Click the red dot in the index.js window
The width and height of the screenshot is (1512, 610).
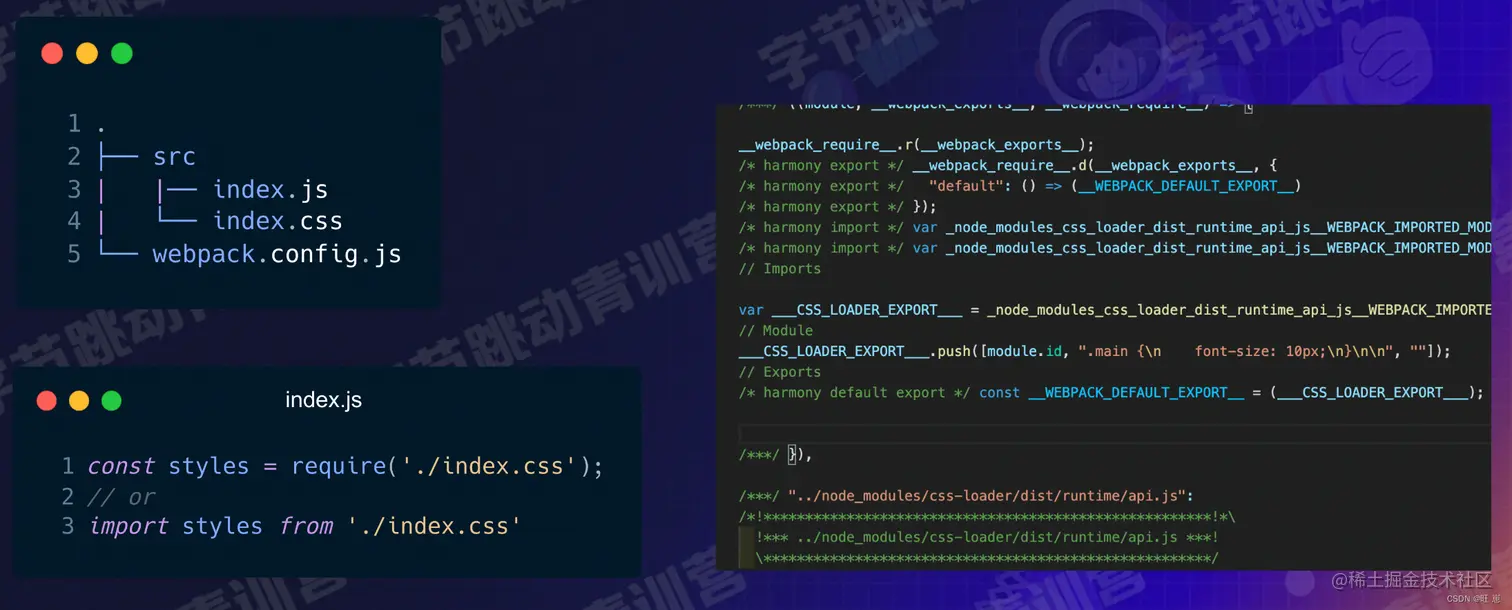click(x=46, y=401)
